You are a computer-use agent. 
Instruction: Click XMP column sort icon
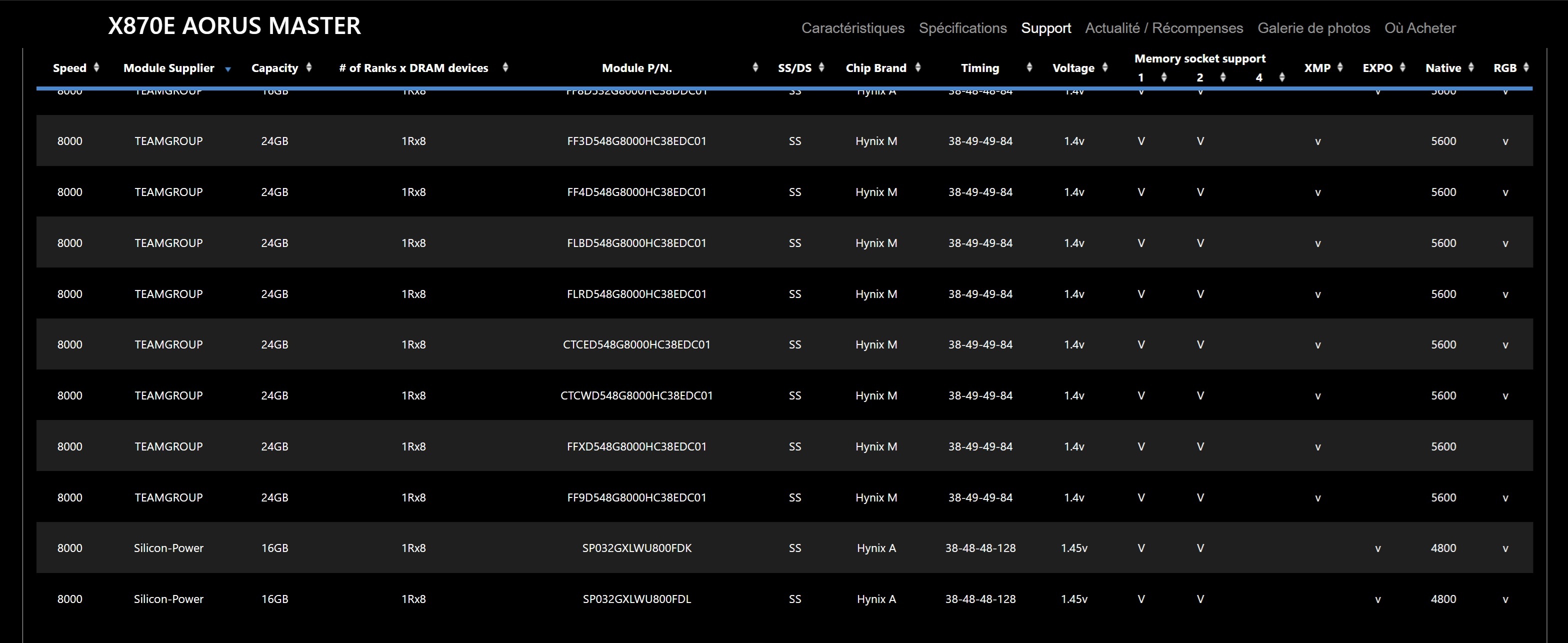point(1339,67)
